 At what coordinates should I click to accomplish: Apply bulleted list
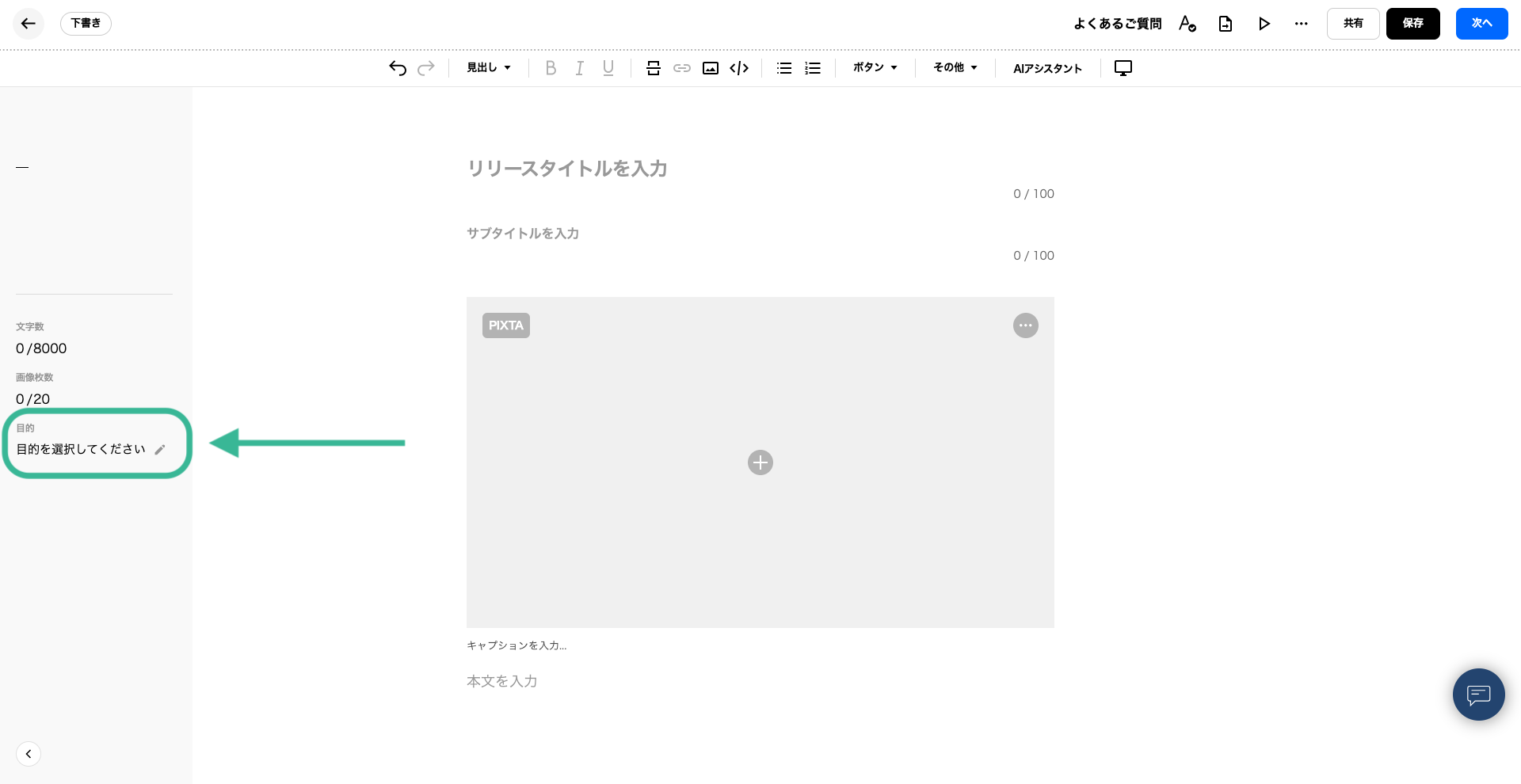(784, 68)
